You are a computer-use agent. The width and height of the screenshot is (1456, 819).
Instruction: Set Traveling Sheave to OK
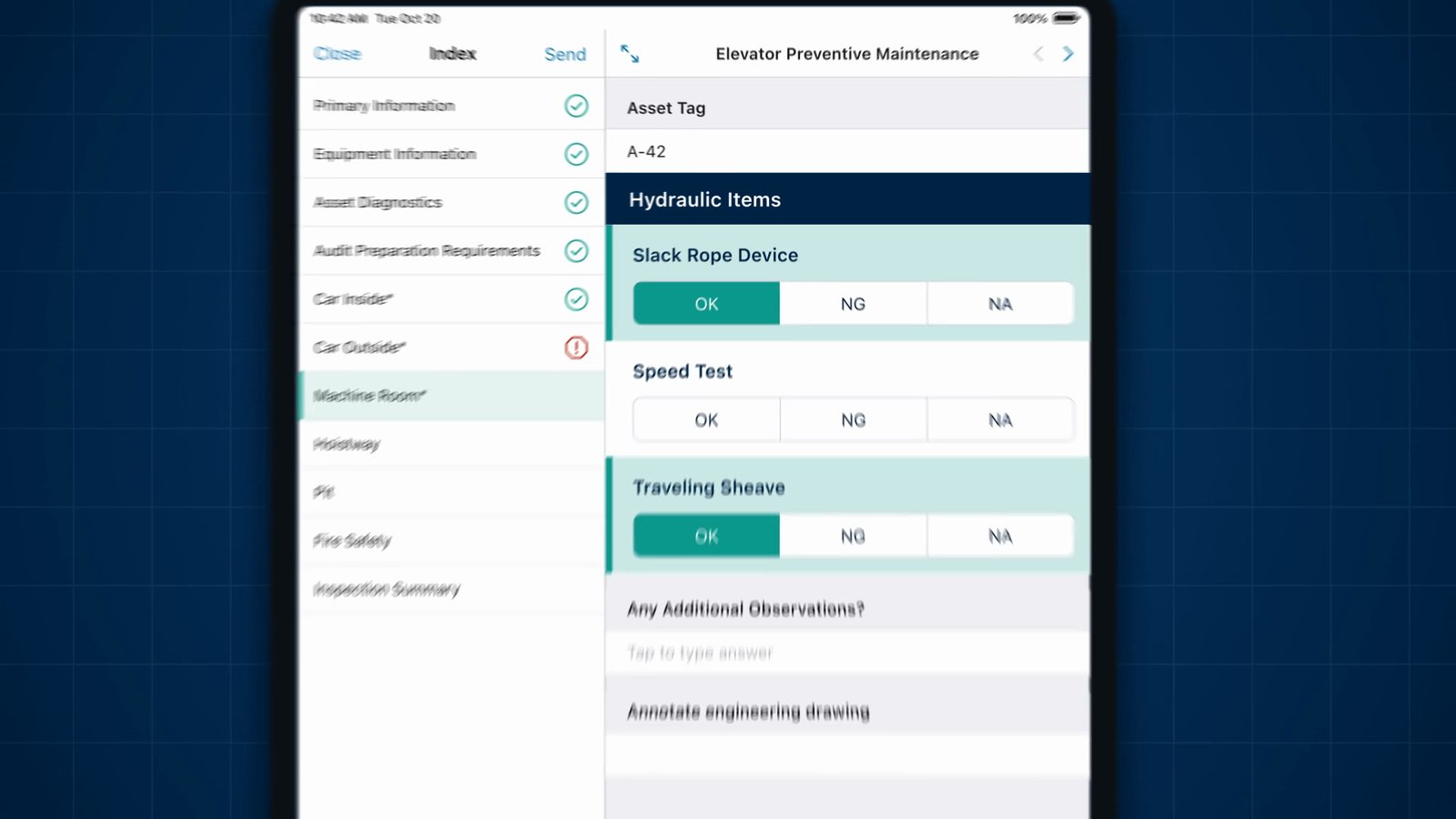point(706,536)
